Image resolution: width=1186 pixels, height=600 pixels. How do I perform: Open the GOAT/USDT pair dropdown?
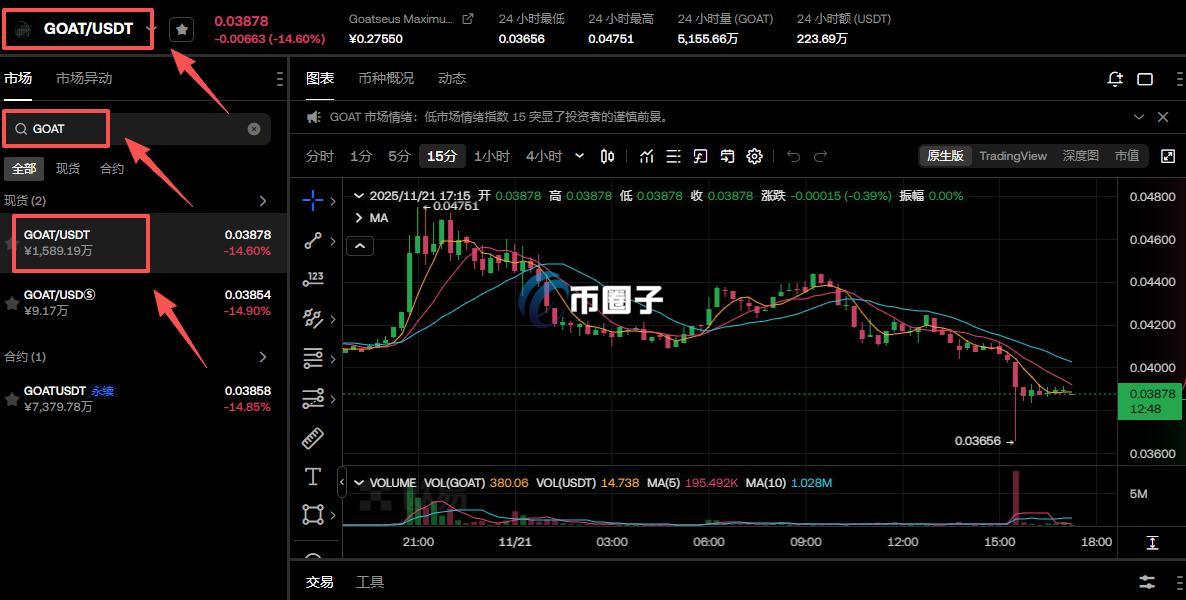pyautogui.click(x=151, y=29)
